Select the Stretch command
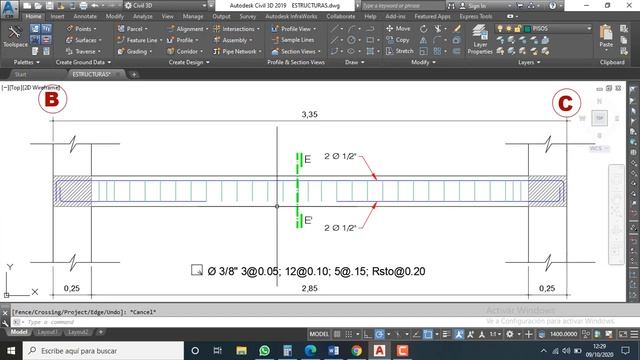The image size is (640, 360). pyautogui.click(x=400, y=51)
